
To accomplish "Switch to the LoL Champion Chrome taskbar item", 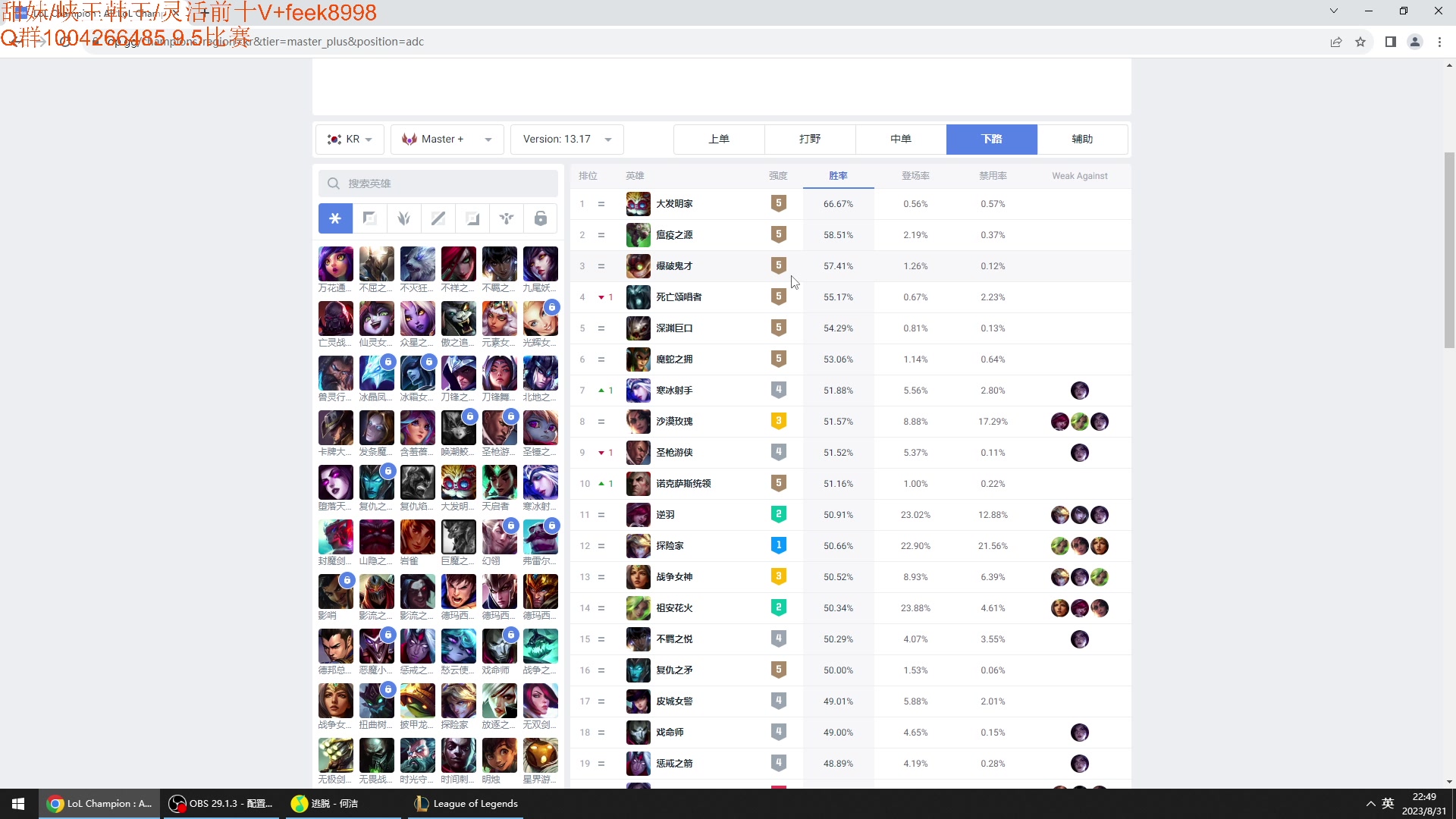I will coord(99,804).
